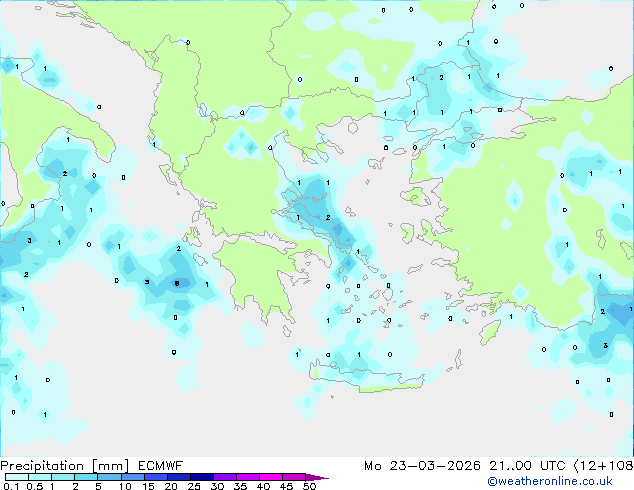Click the 'Precipitation [mm]' title text
The width and height of the screenshot is (634, 490).
click(65, 466)
